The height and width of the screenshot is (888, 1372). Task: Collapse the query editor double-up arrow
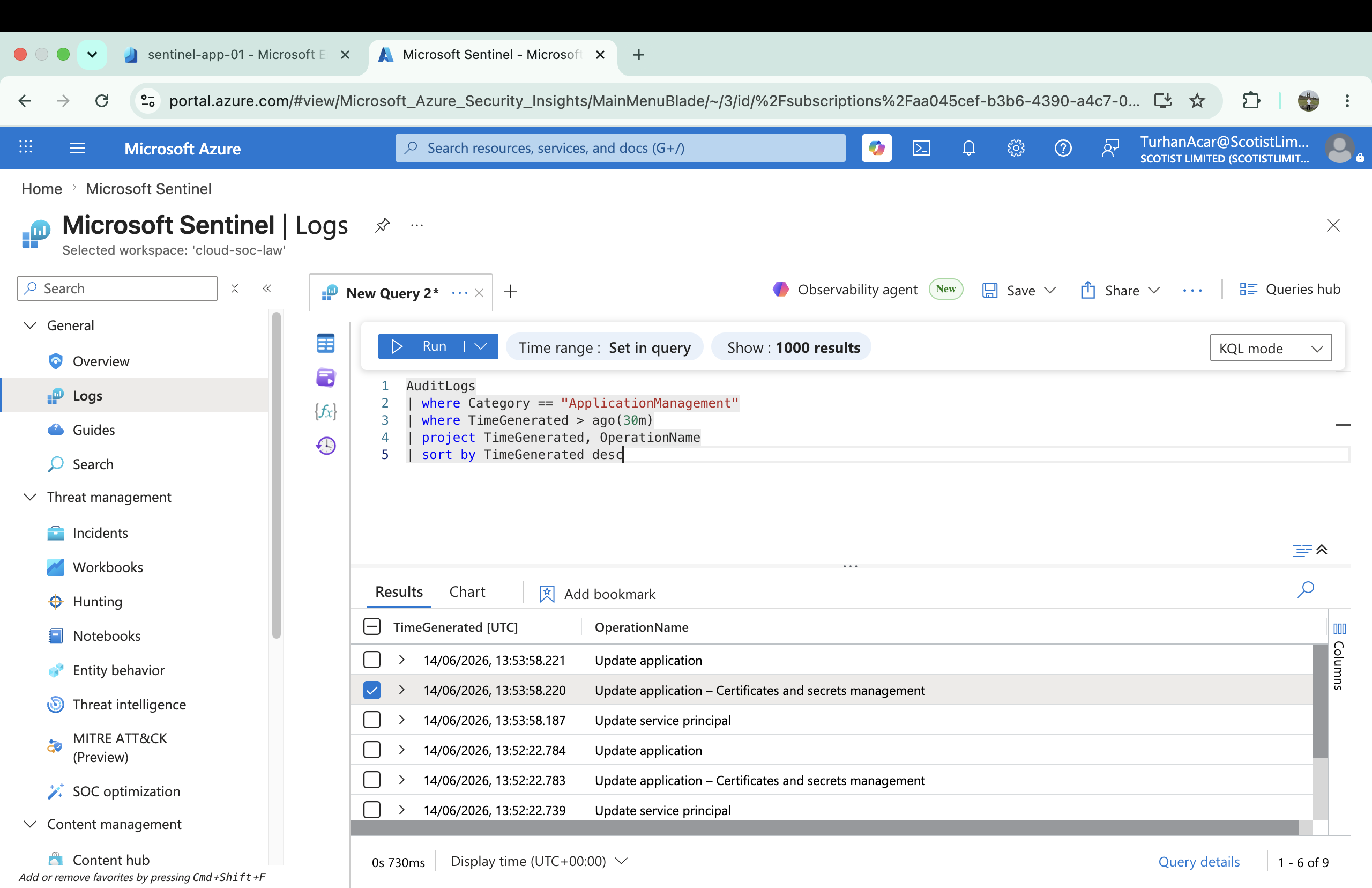pos(1322,550)
